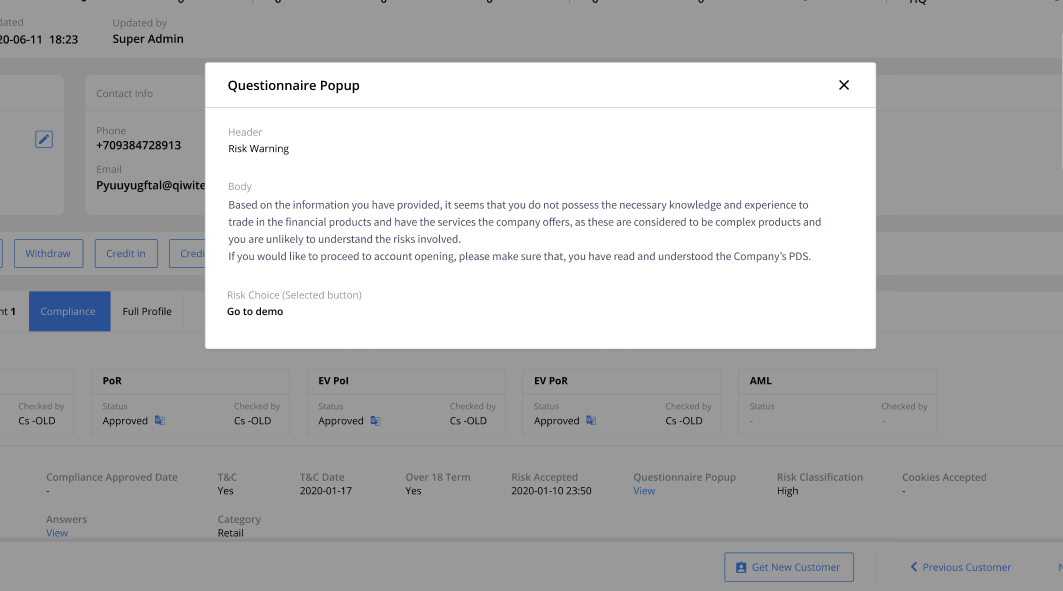The width and height of the screenshot is (1063, 591).
Task: Navigate to Previous Customer
Action: pos(966,567)
